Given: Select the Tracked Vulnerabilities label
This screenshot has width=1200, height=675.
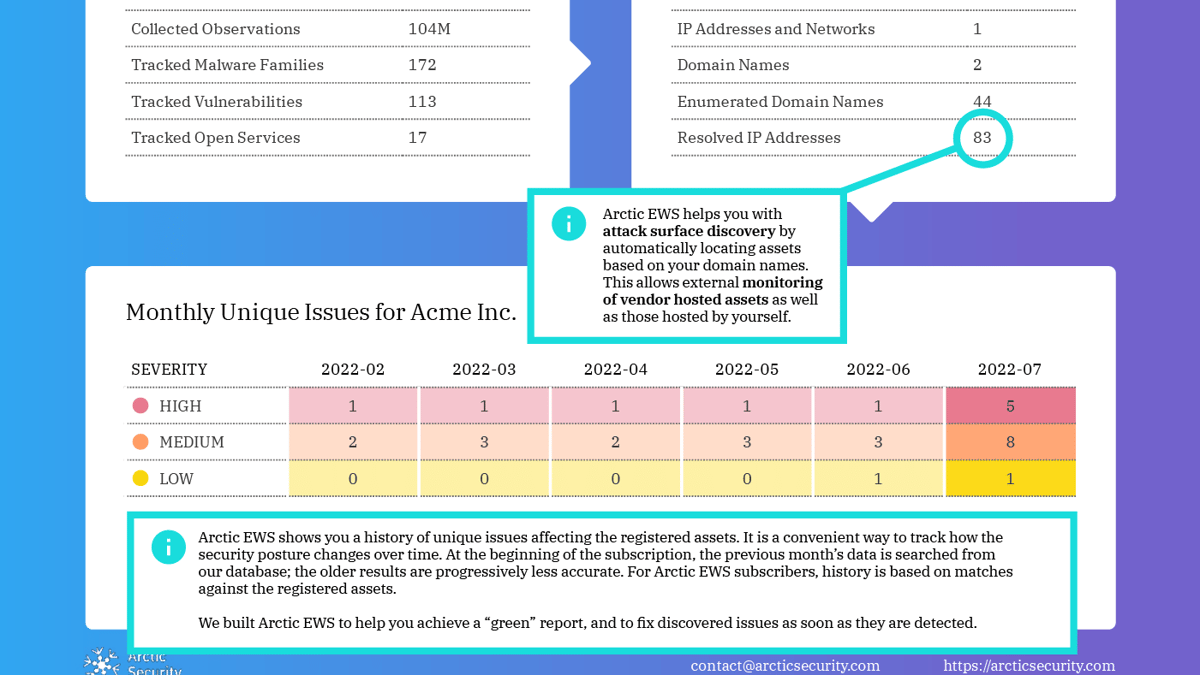Looking at the screenshot, I should point(217,102).
